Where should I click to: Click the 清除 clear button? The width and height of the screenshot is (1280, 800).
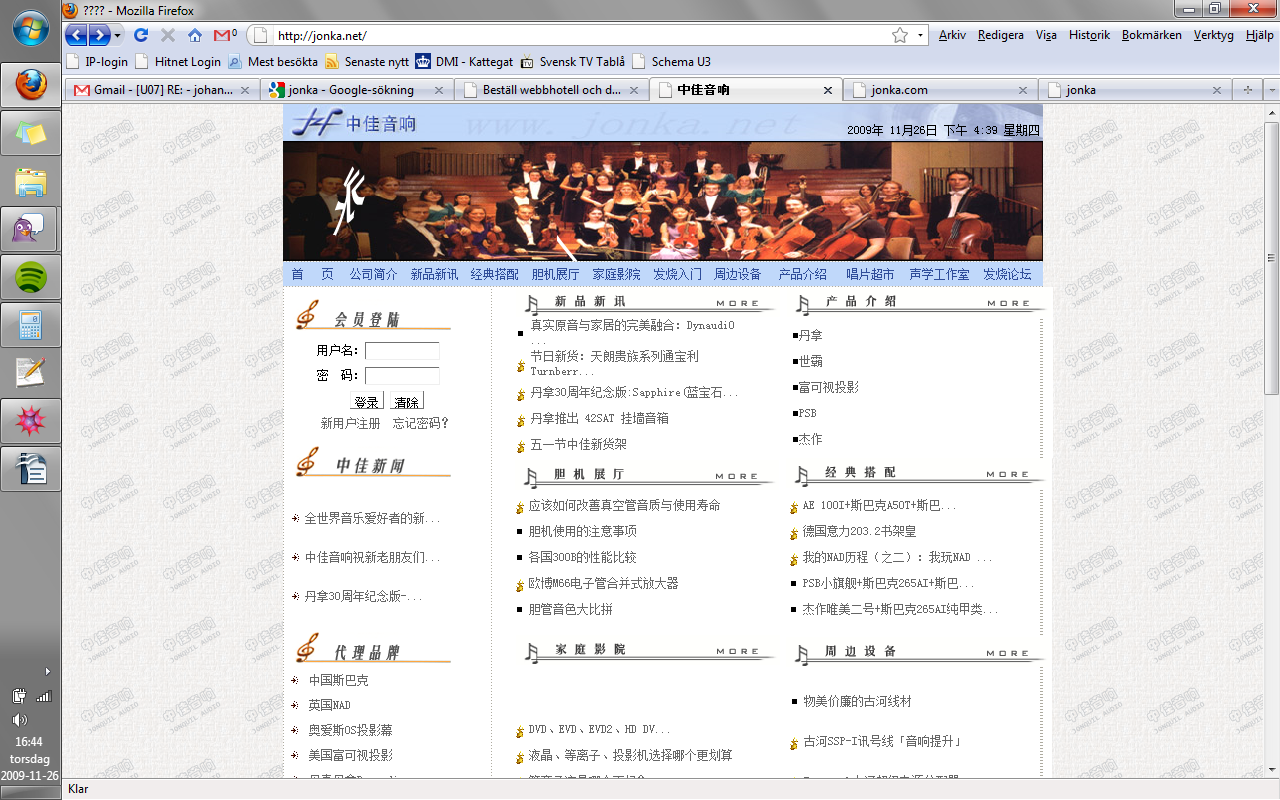[407, 401]
